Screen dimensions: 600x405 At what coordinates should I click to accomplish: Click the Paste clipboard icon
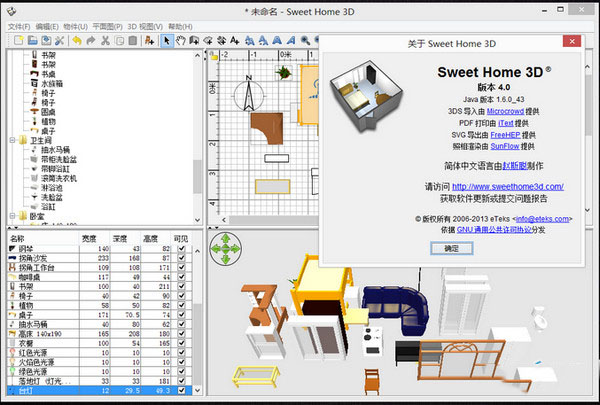pos(133,40)
